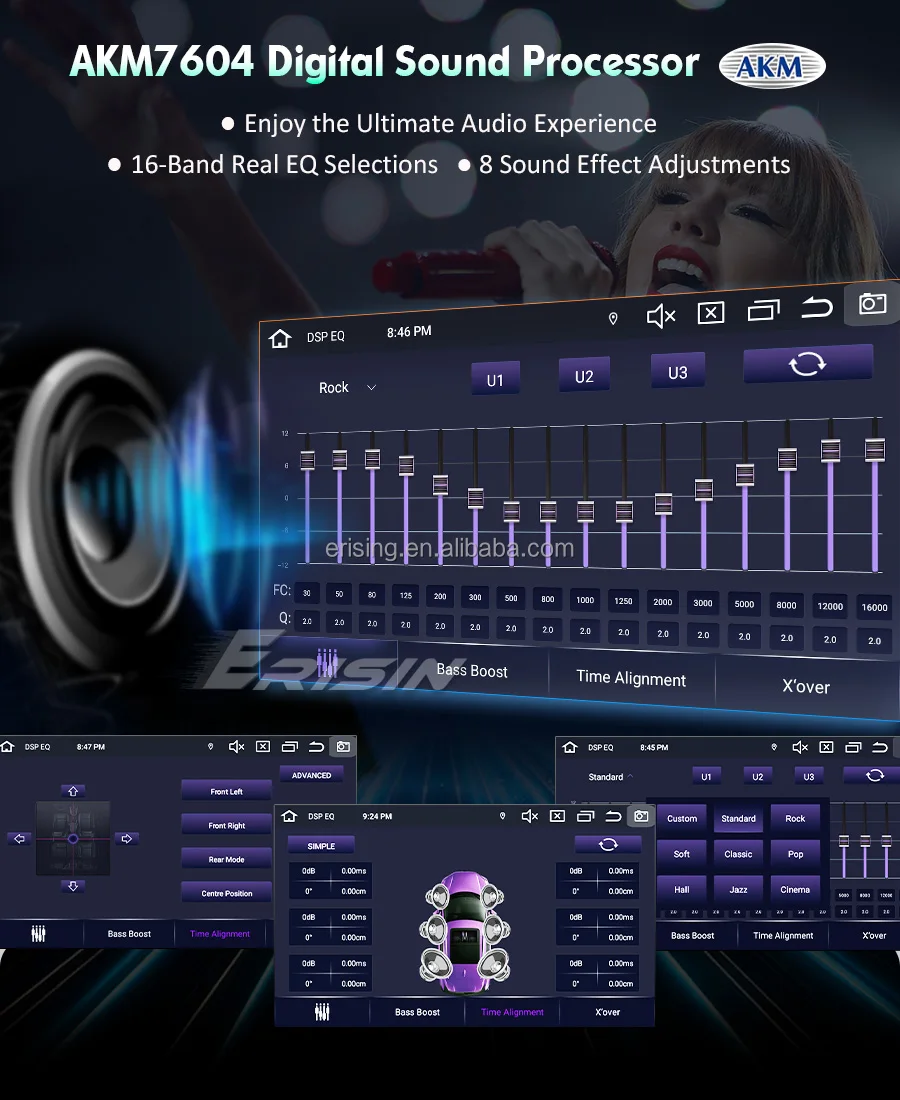
Task: Open X'over tab in 9:24 PM window
Action: point(607,1012)
